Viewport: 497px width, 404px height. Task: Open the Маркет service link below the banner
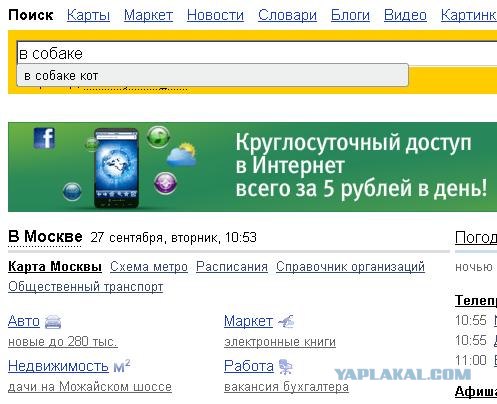coord(248,321)
